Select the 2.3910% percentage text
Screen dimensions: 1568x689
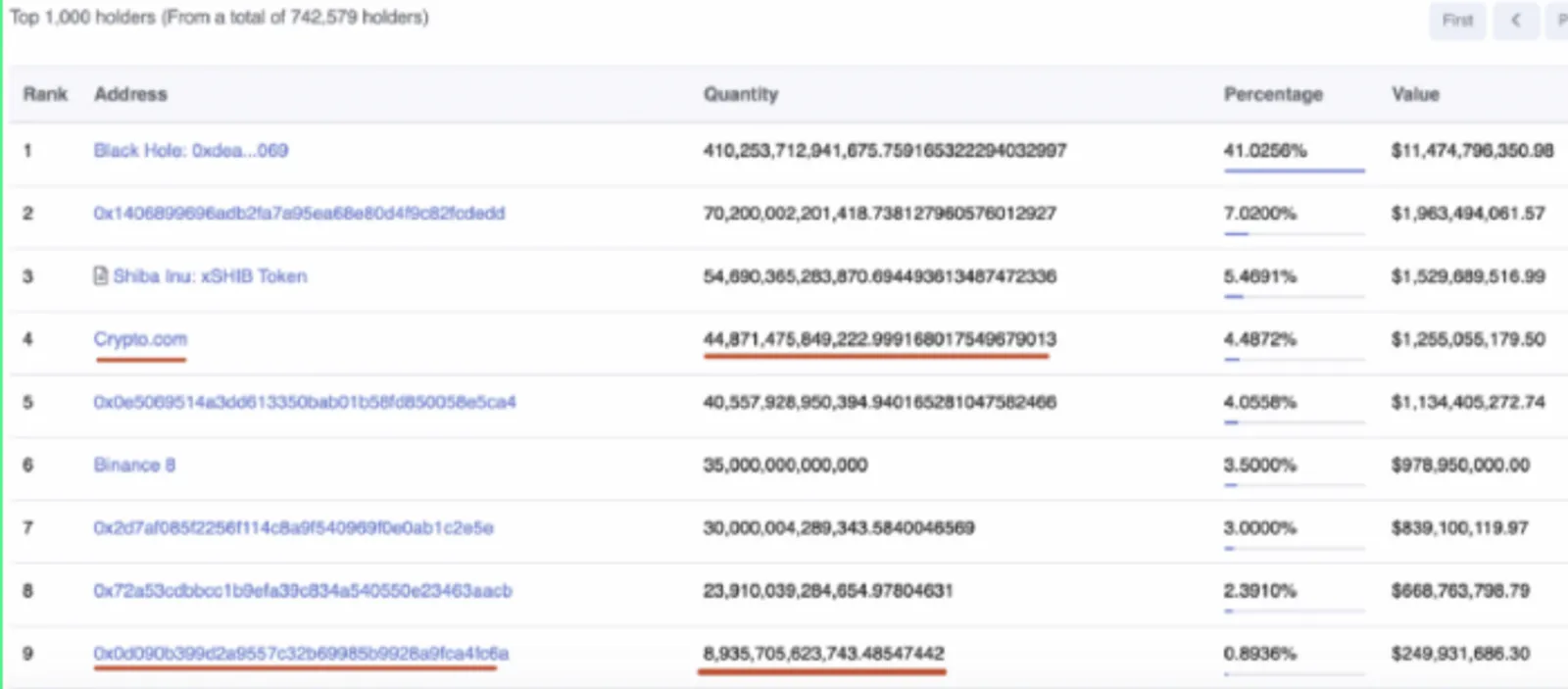click(1259, 590)
